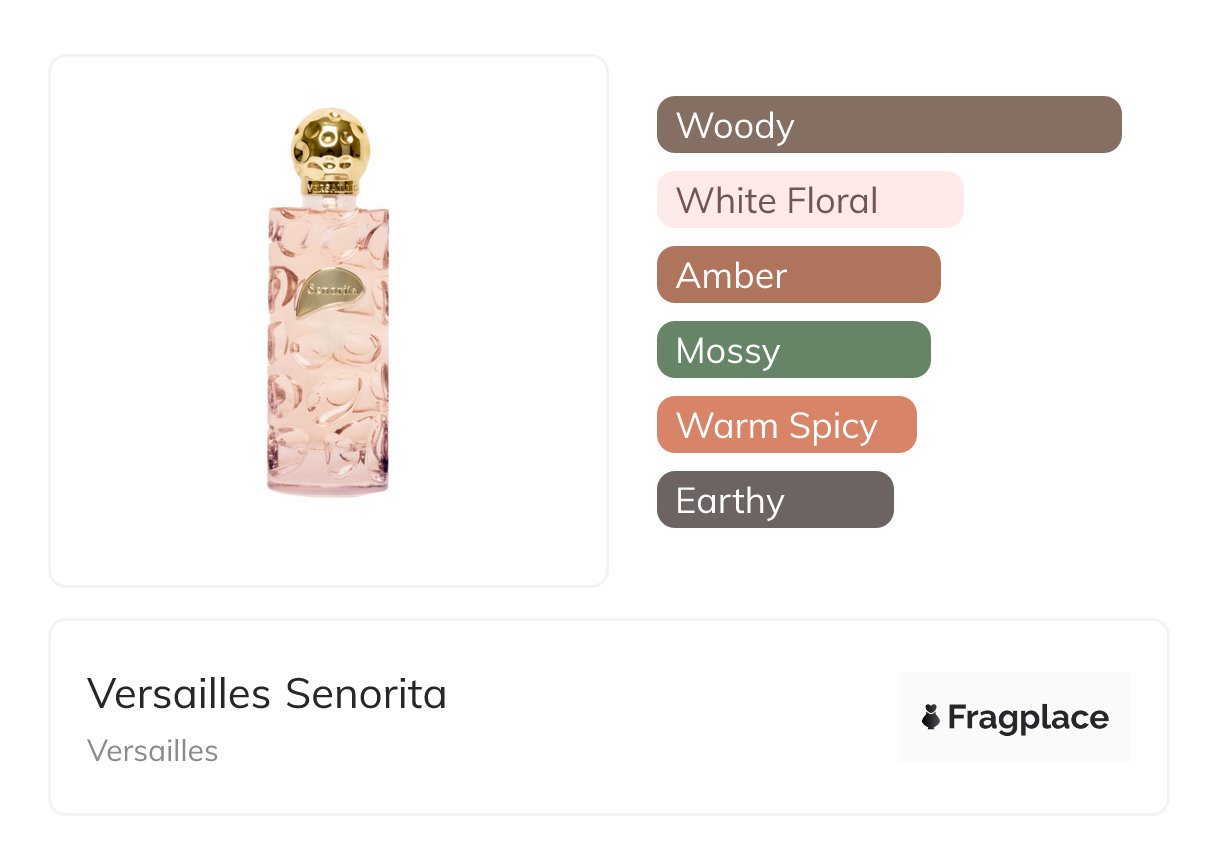
Task: Click the Fragplace bottle logo icon
Action: pos(931,717)
